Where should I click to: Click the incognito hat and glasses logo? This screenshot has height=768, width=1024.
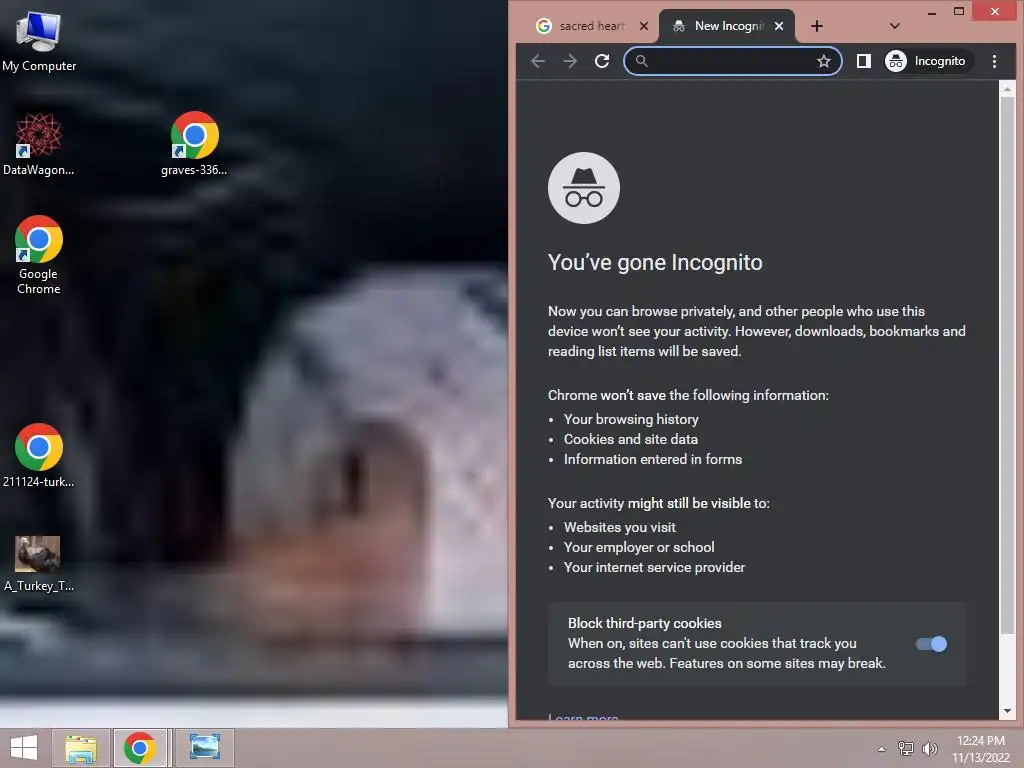[584, 188]
